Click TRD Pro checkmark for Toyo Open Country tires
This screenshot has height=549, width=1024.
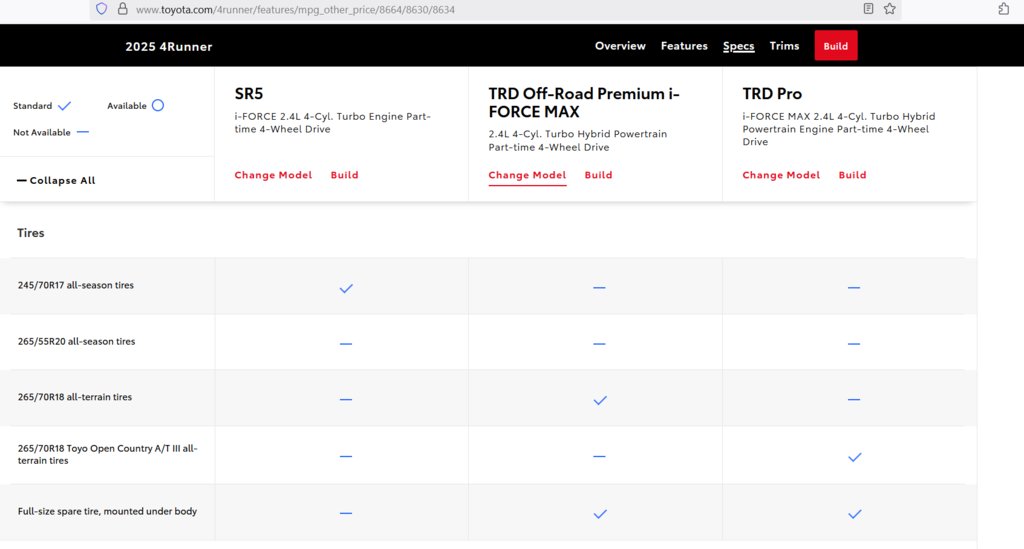point(854,457)
